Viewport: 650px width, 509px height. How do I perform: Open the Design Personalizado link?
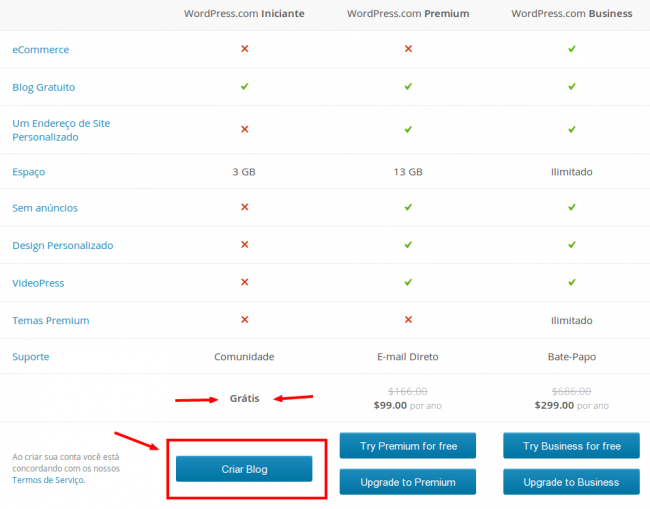pos(63,245)
